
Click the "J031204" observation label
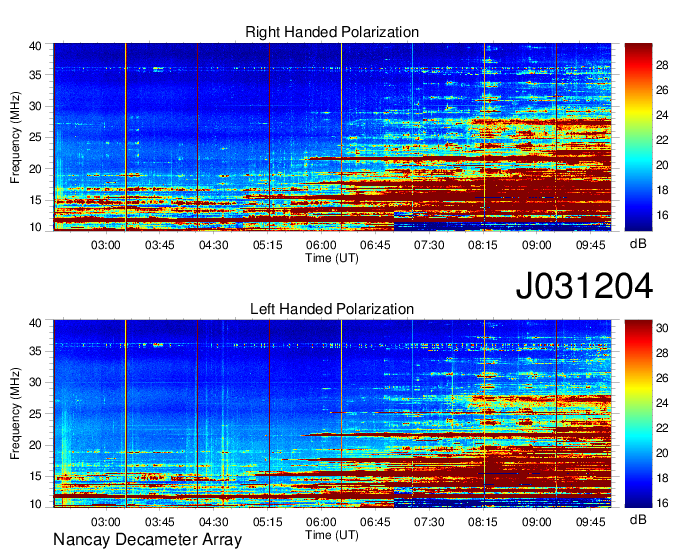click(584, 286)
